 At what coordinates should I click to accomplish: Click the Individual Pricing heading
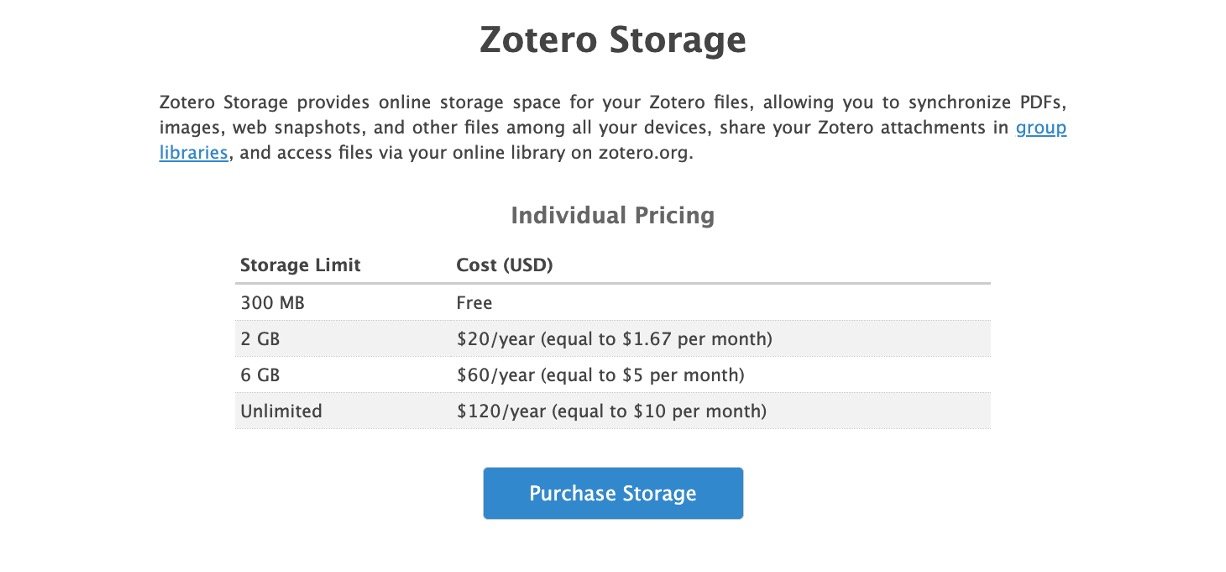(612, 215)
